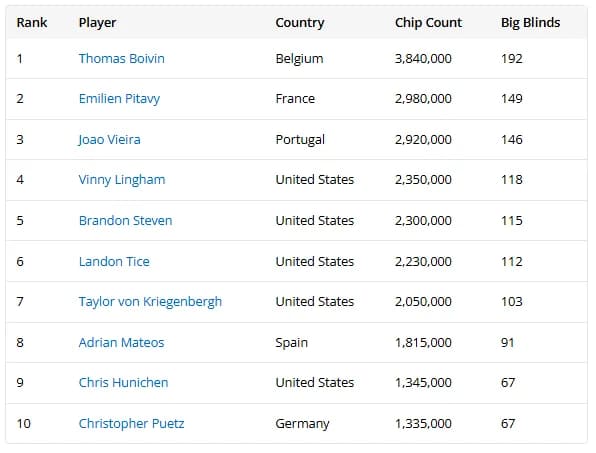Open Thomas Boivin player link
This screenshot has height=453, width=596.
click(x=122, y=59)
